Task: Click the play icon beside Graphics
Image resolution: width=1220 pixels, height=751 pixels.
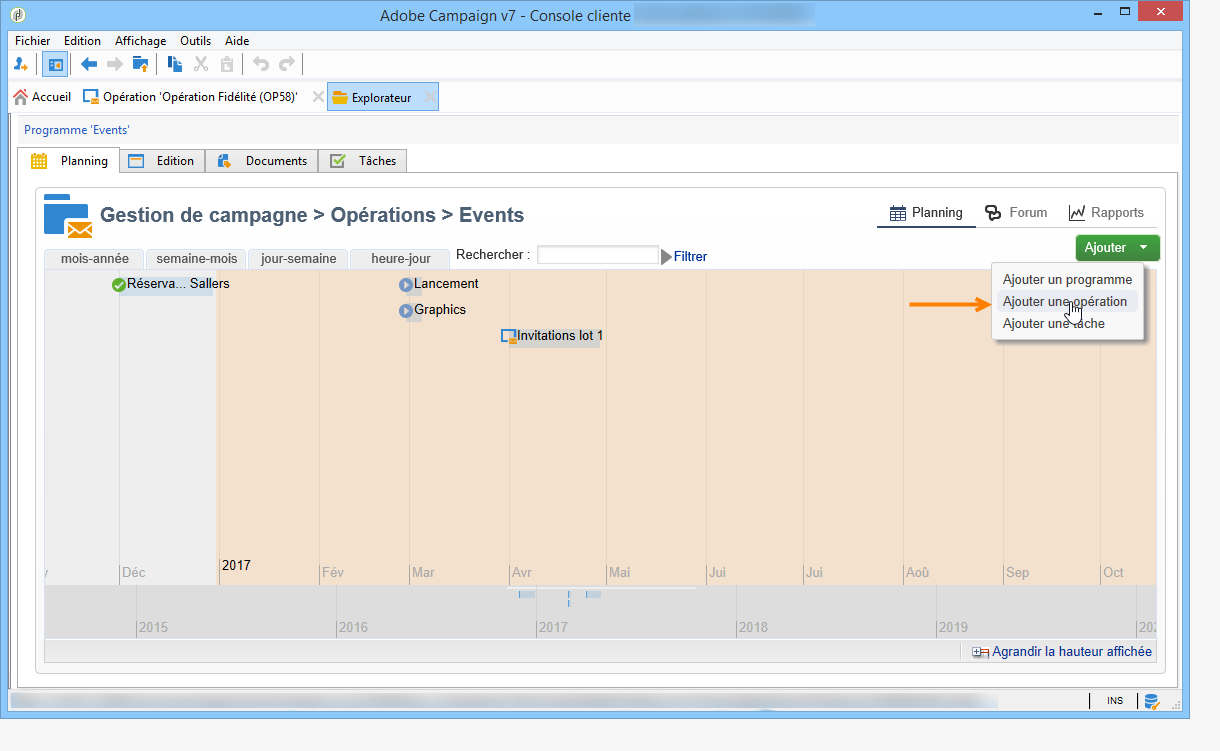Action: pyautogui.click(x=406, y=311)
